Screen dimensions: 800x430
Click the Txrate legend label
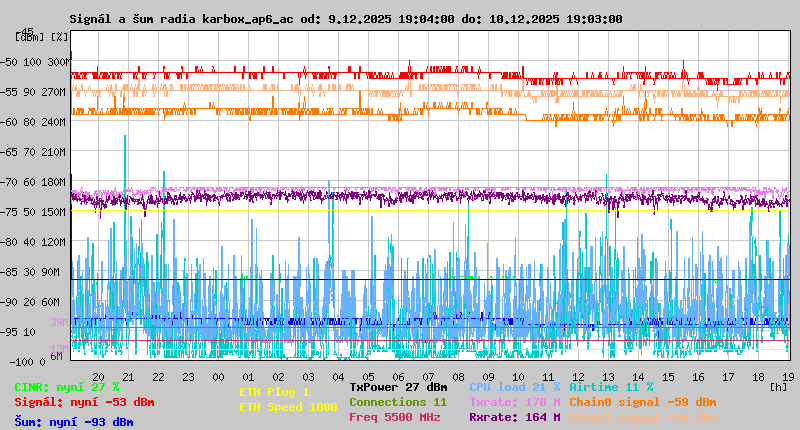tap(514, 402)
